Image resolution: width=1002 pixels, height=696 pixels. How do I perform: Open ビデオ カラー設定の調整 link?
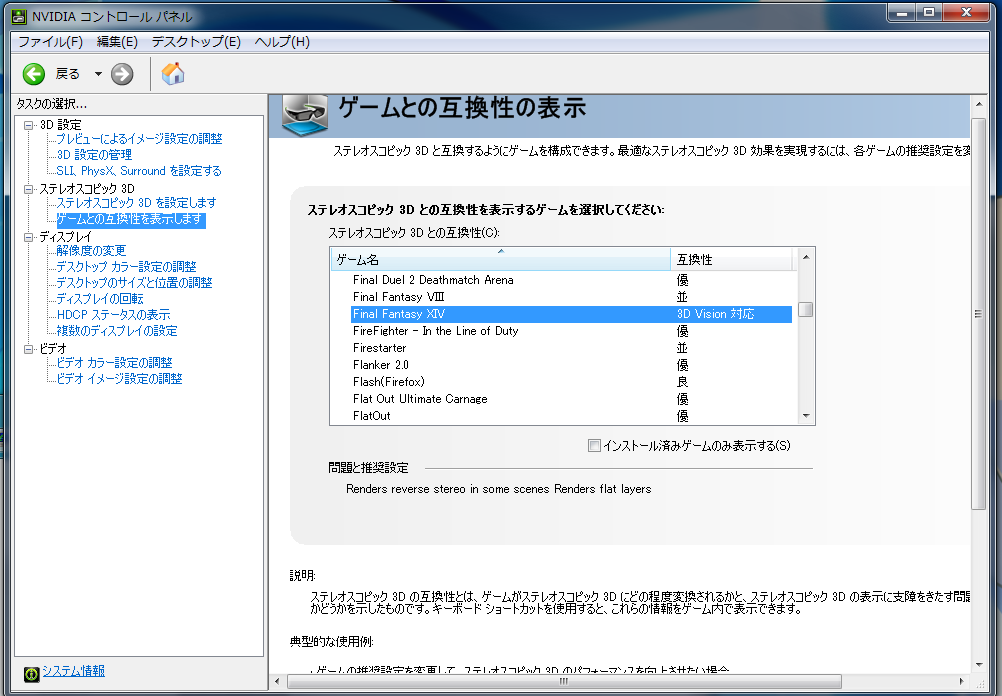(114, 362)
